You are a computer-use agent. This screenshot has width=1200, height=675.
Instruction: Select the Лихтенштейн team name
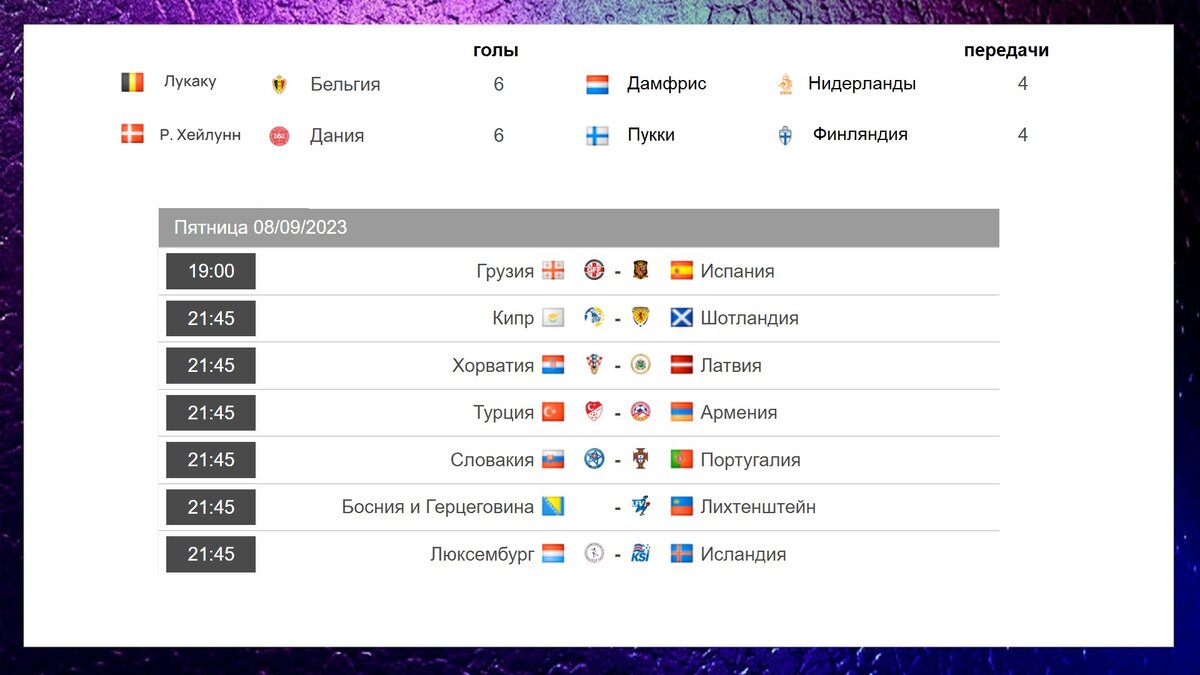point(758,507)
